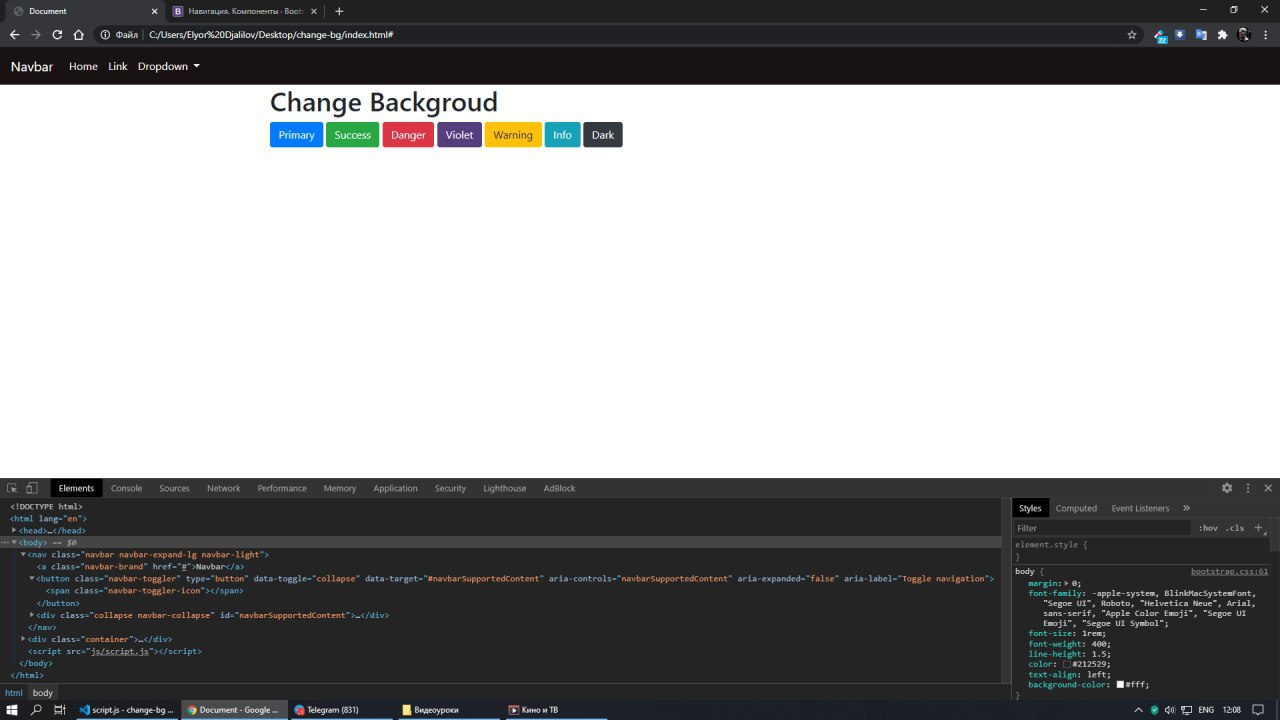Switch to the Console tab

click(126, 488)
